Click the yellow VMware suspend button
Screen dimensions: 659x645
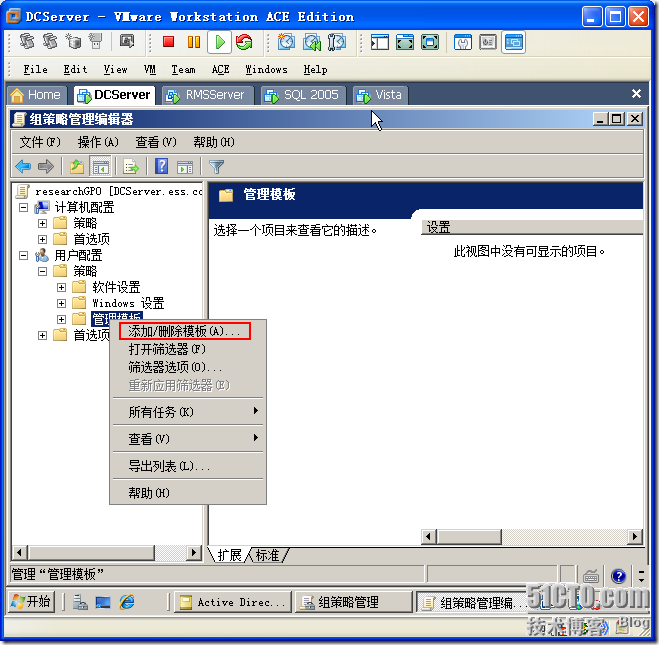[x=194, y=42]
